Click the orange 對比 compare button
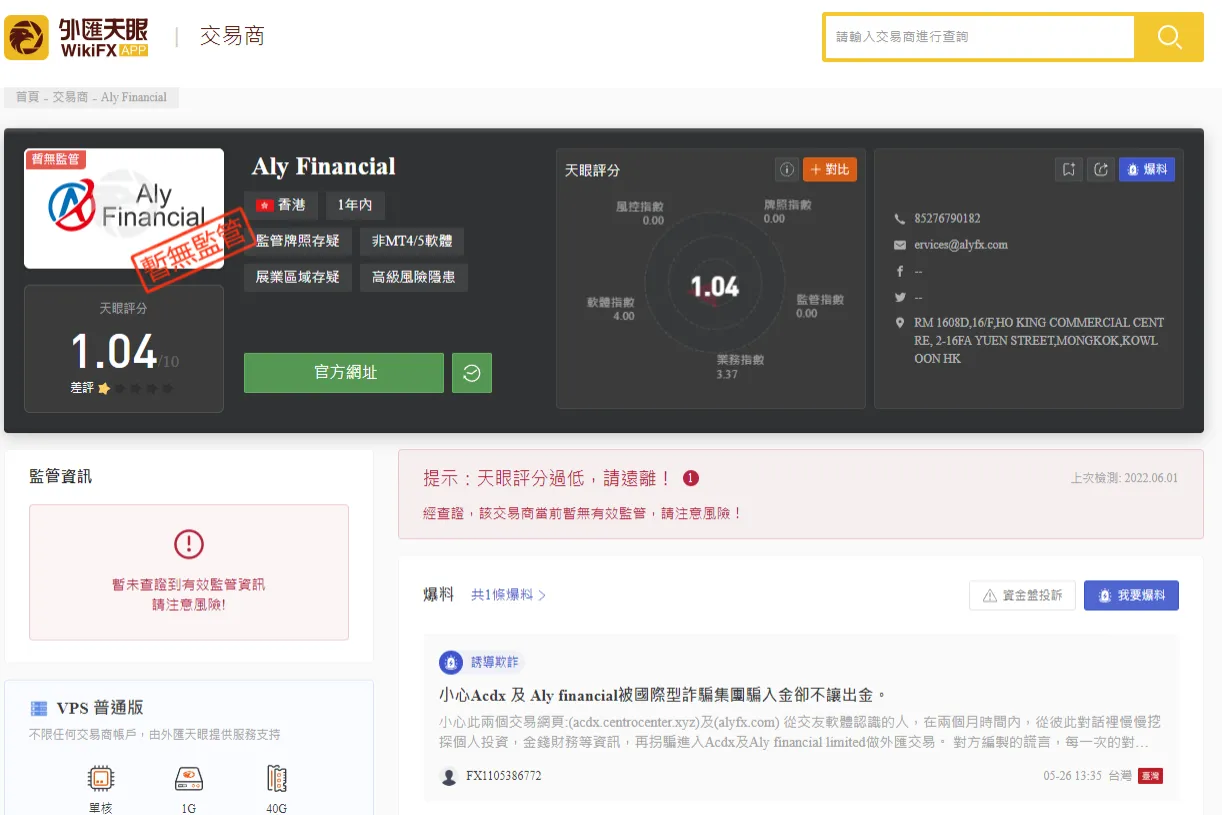Screen dimensions: 1222x815 coord(830,169)
